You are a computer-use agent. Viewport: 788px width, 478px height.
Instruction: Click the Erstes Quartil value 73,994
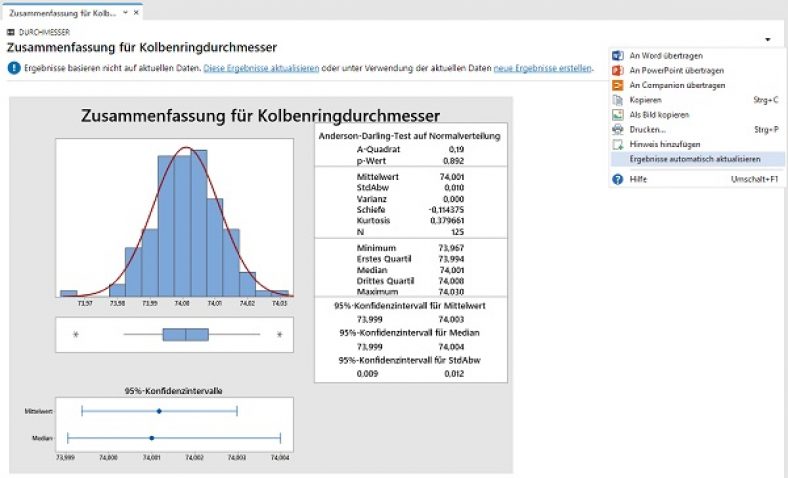451,259
